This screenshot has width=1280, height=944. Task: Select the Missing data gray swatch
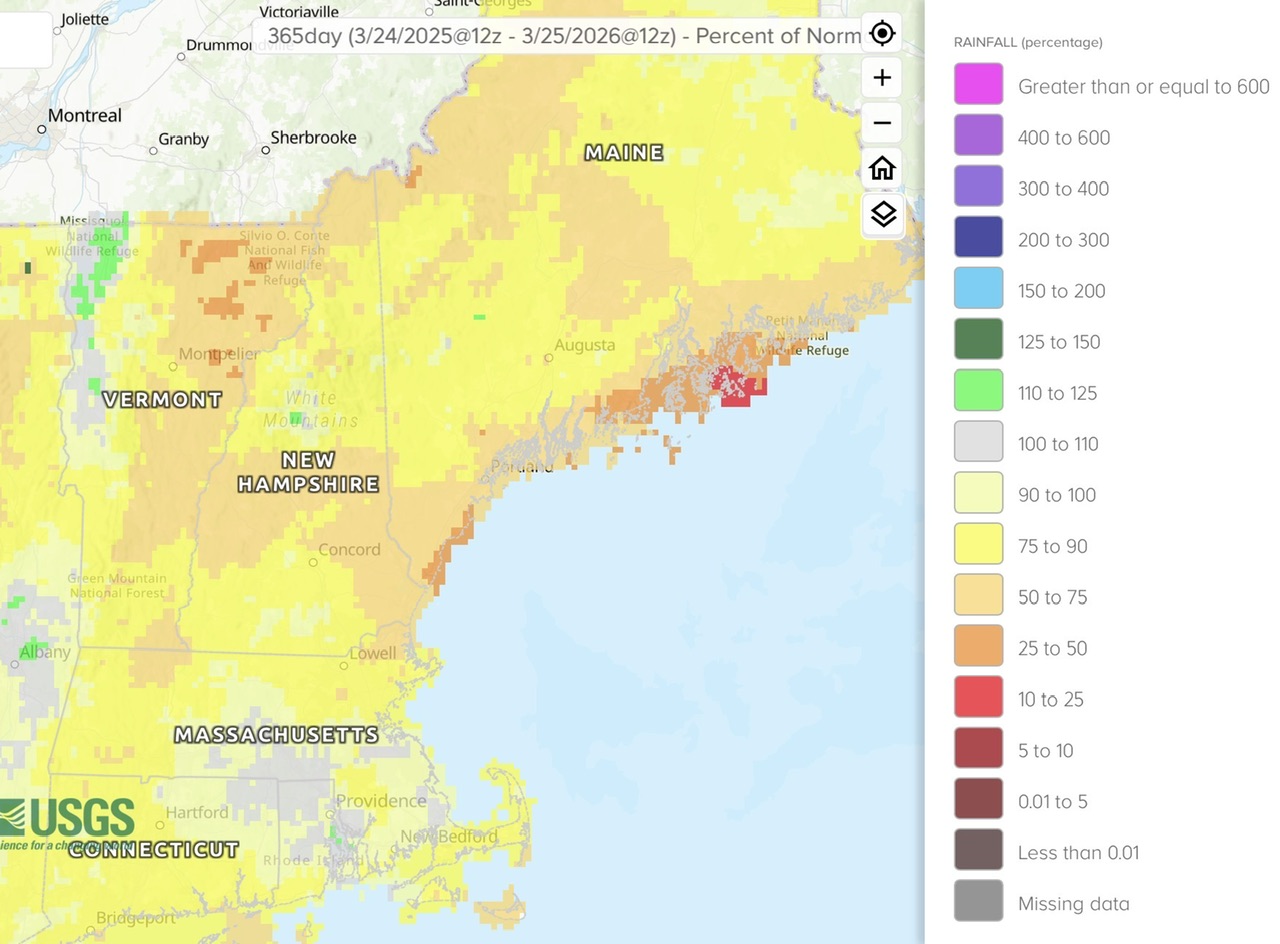(x=978, y=903)
